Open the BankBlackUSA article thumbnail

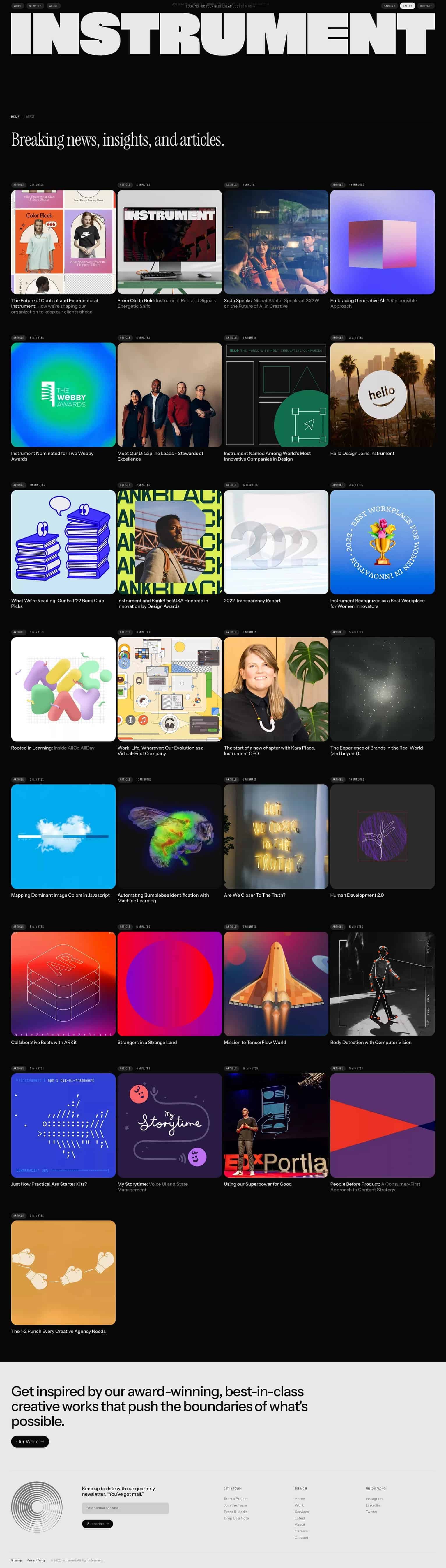[x=170, y=542]
